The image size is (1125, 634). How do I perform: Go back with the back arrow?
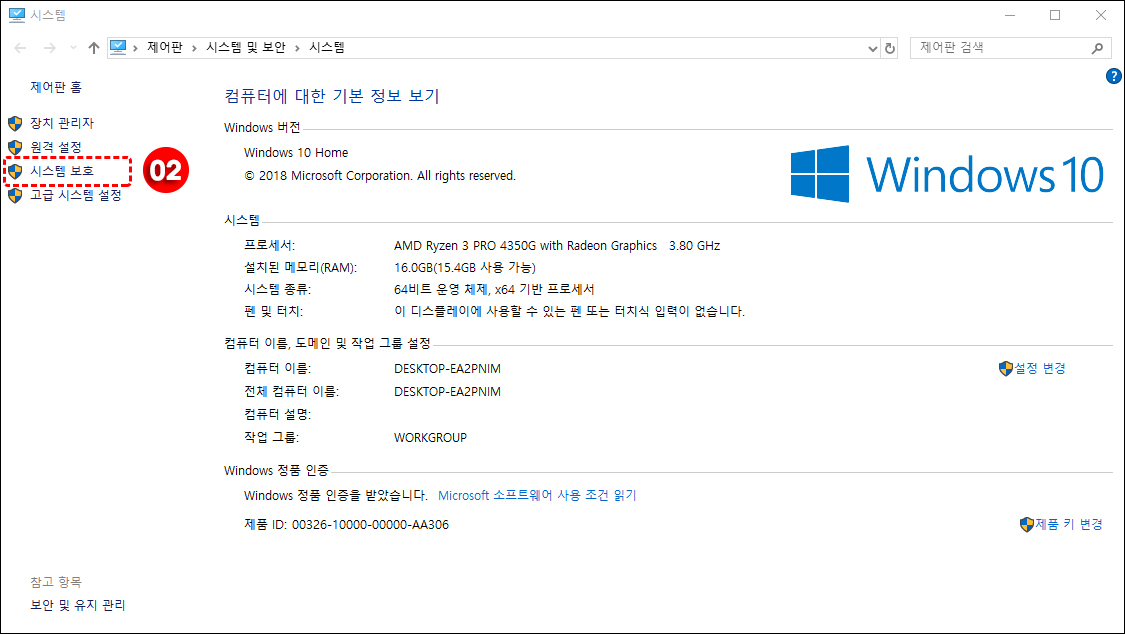pyautogui.click(x=20, y=48)
